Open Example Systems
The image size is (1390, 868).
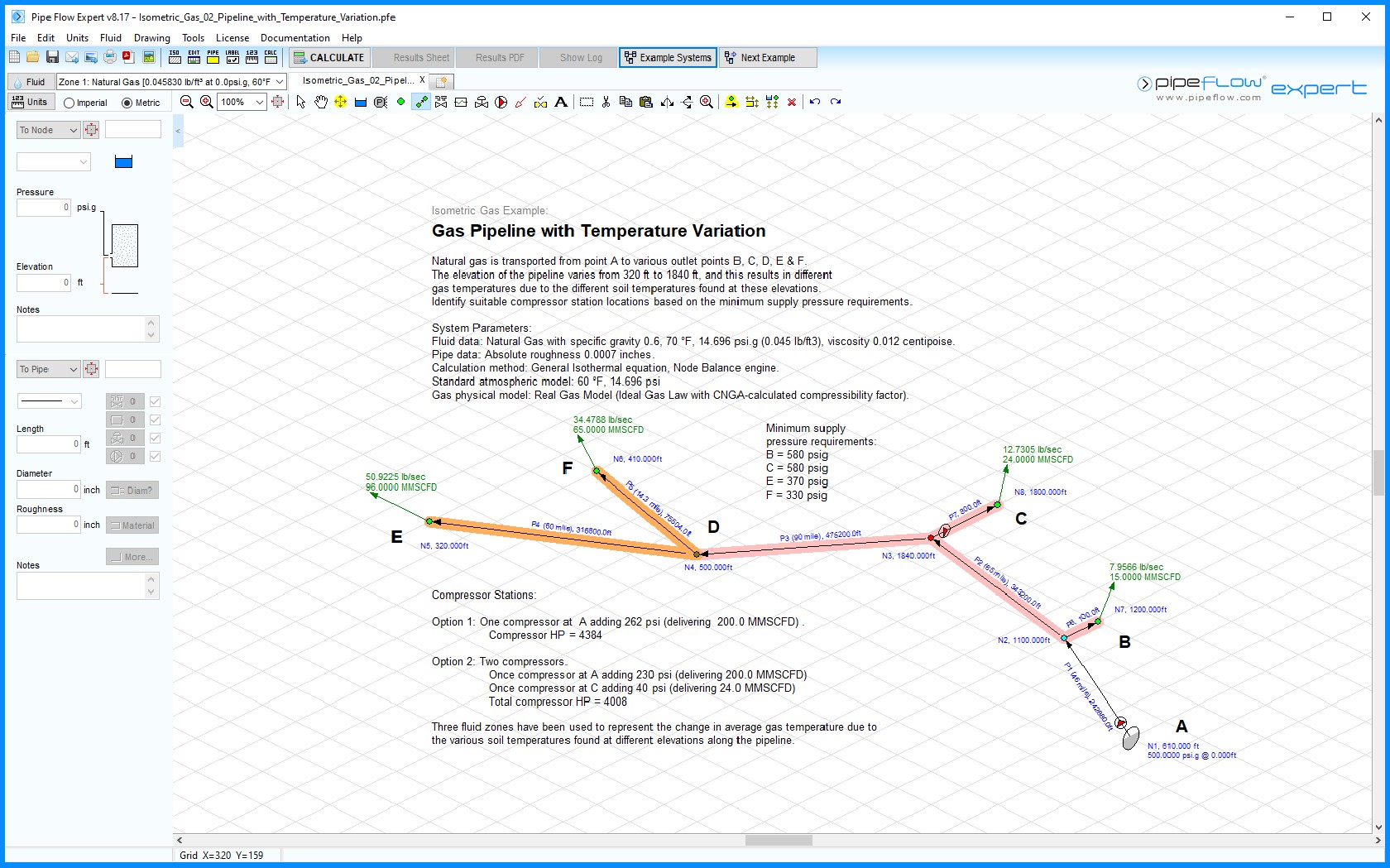668,57
